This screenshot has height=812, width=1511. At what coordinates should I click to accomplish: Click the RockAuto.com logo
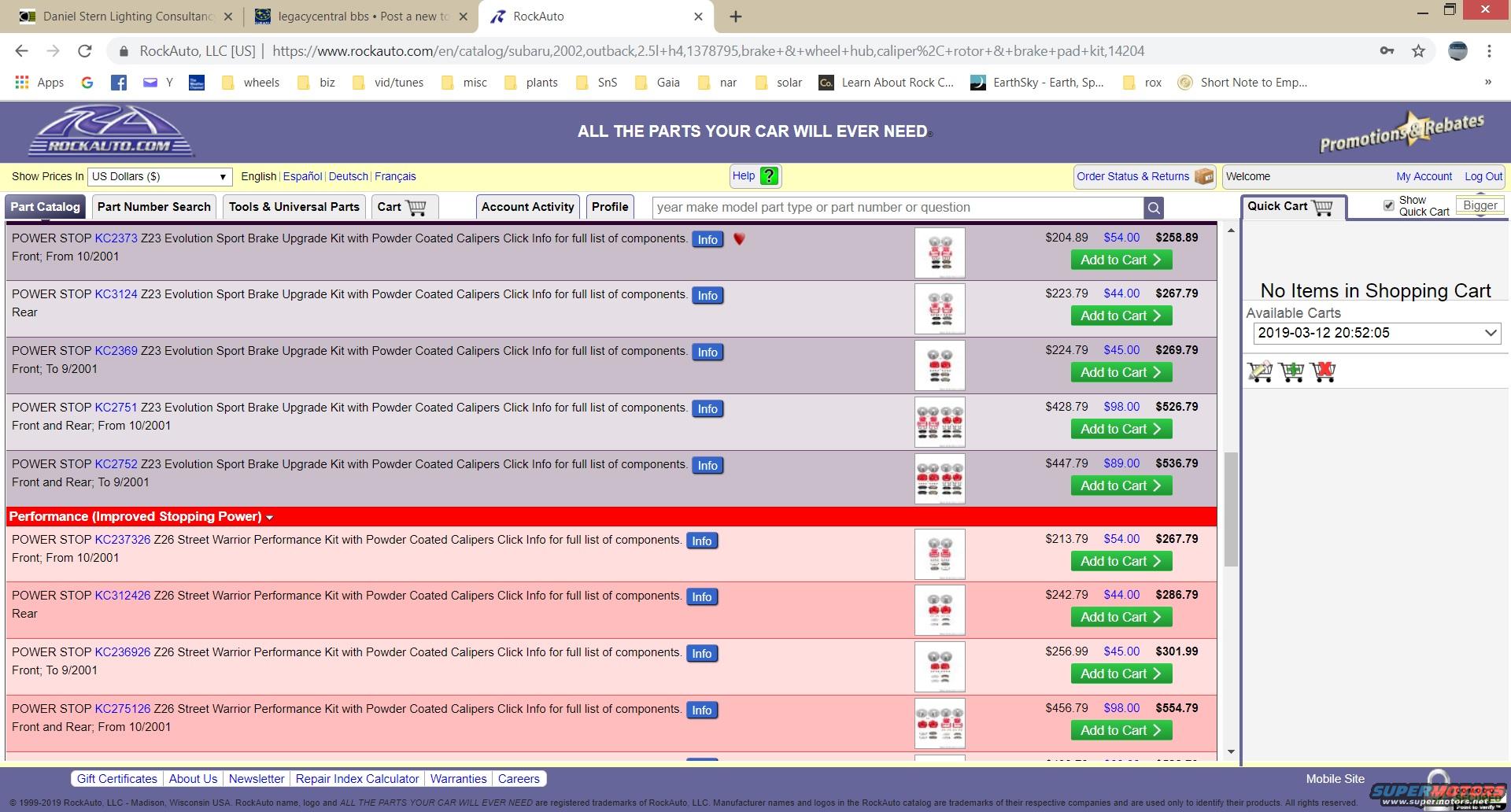point(111,132)
